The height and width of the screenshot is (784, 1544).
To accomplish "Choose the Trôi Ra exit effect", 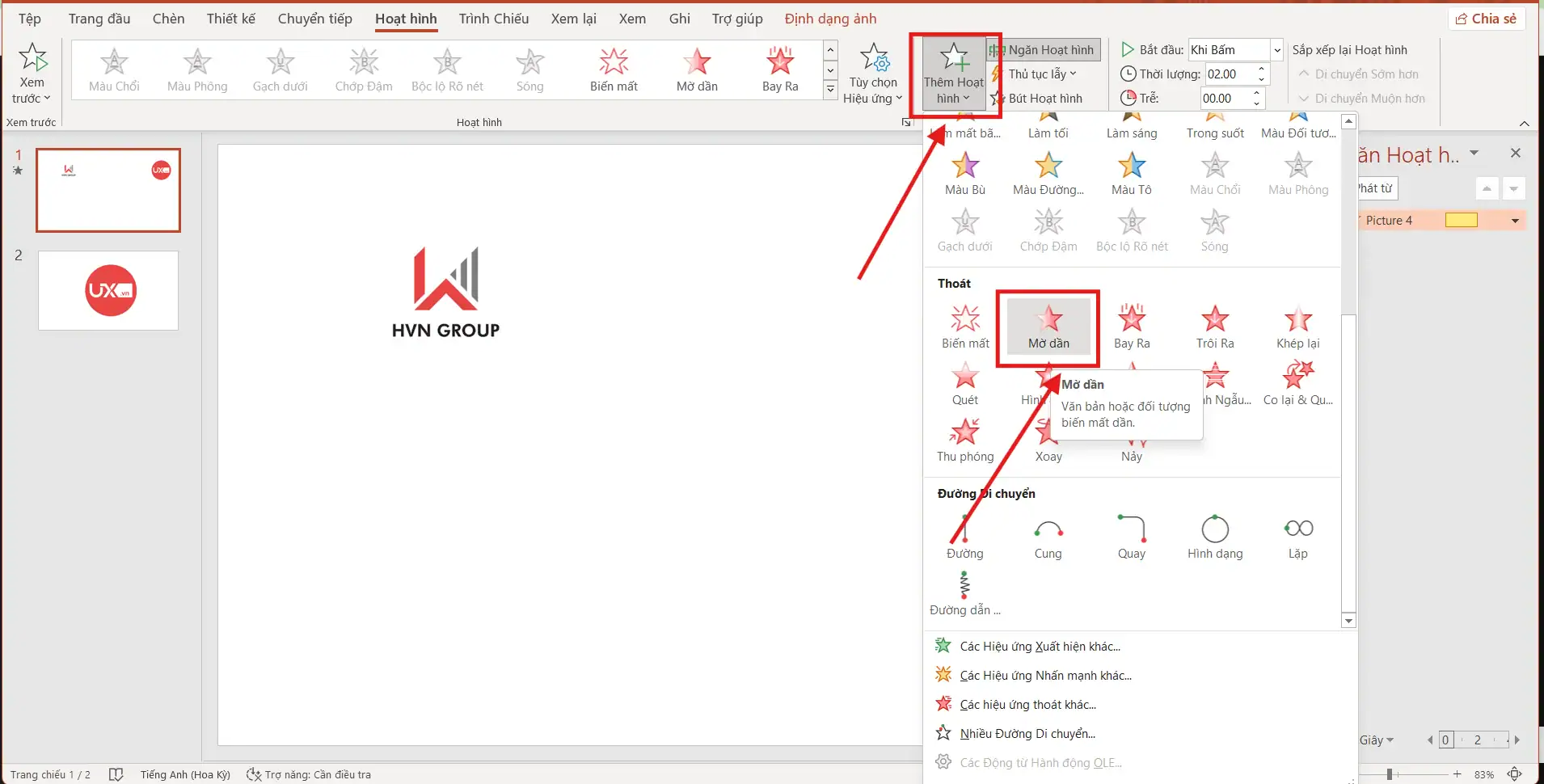I will [1213, 327].
